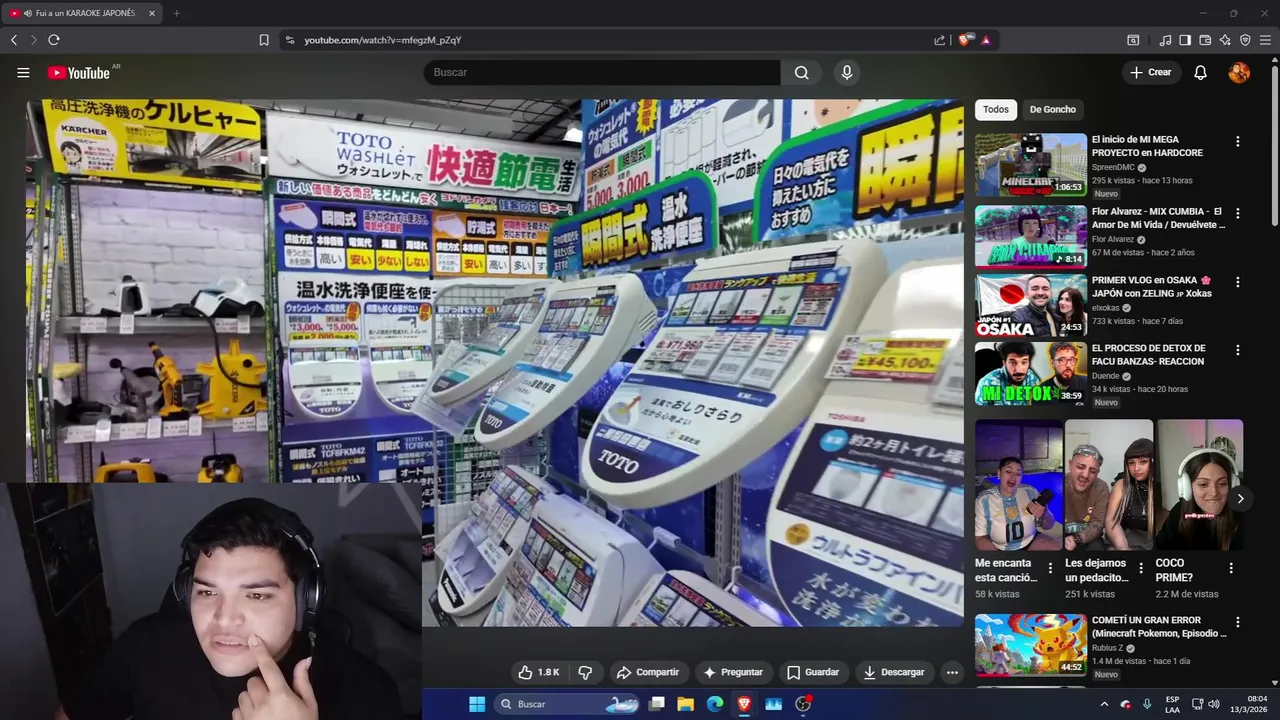Show next shorts with arrow

point(1240,498)
